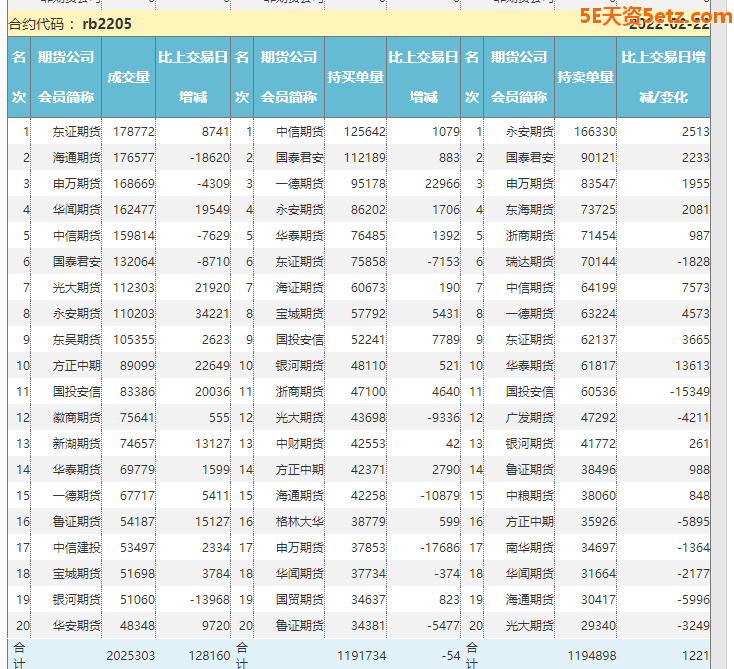The image size is (734, 669).
Task: Click the 成交量 column header
Action: tap(128, 77)
